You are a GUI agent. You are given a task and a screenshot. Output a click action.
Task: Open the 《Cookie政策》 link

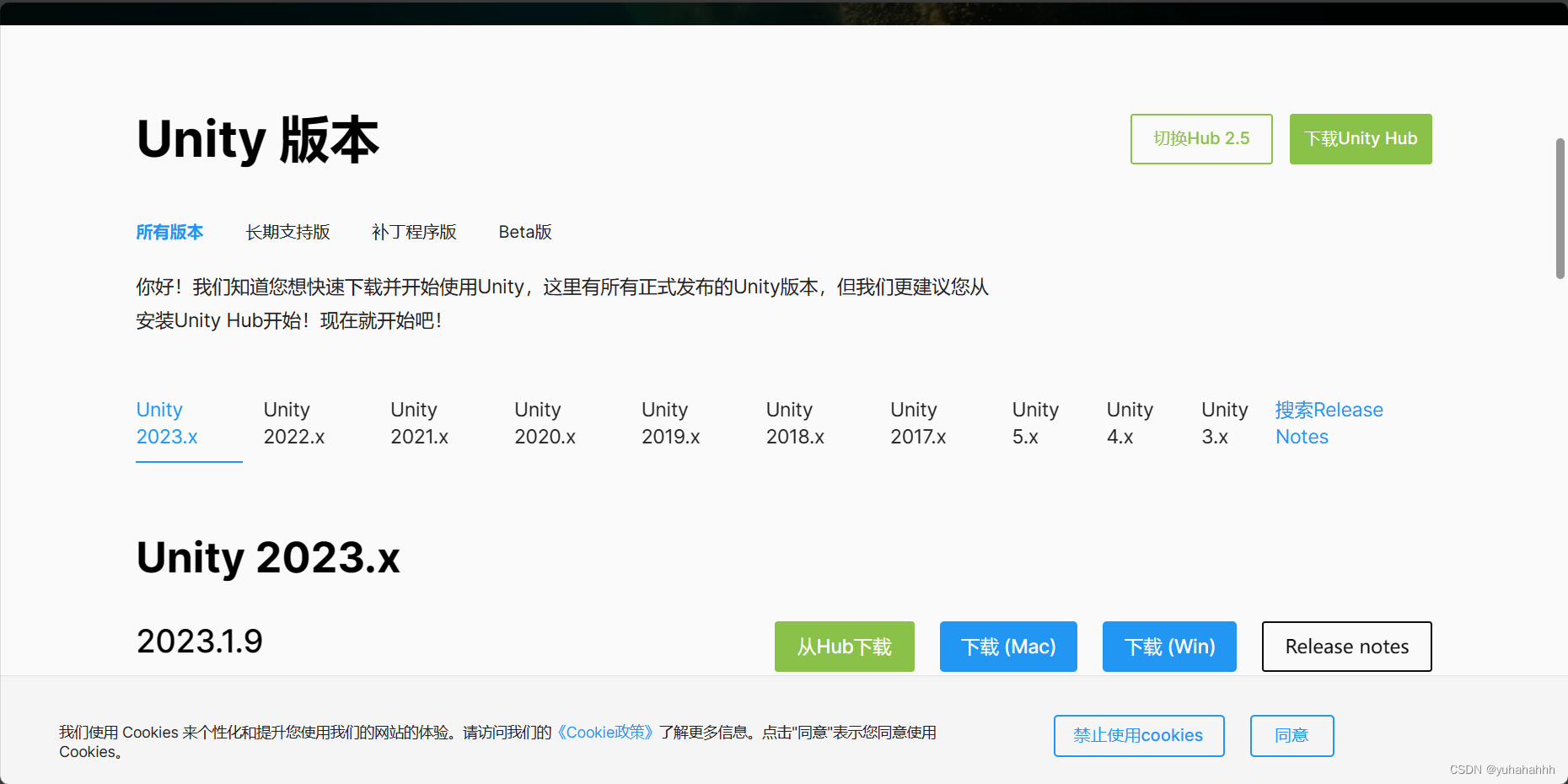(605, 732)
